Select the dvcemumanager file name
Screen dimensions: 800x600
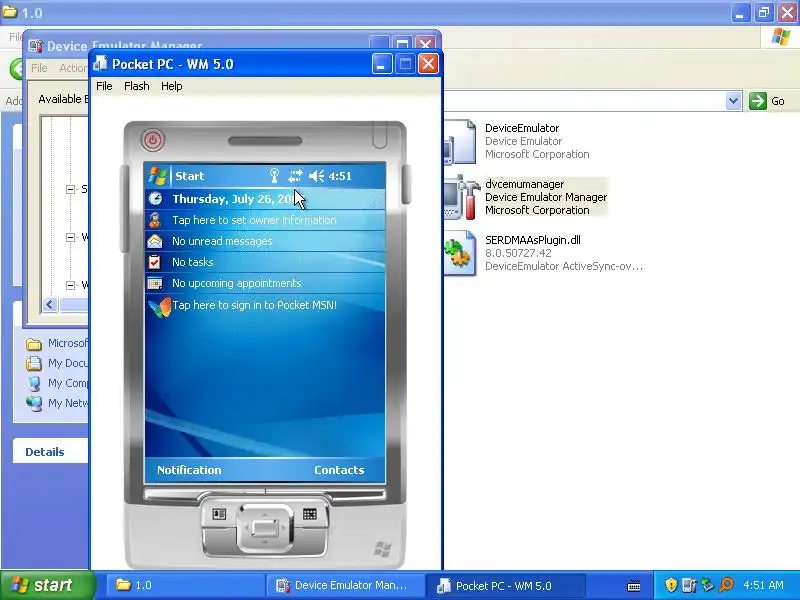(524, 184)
